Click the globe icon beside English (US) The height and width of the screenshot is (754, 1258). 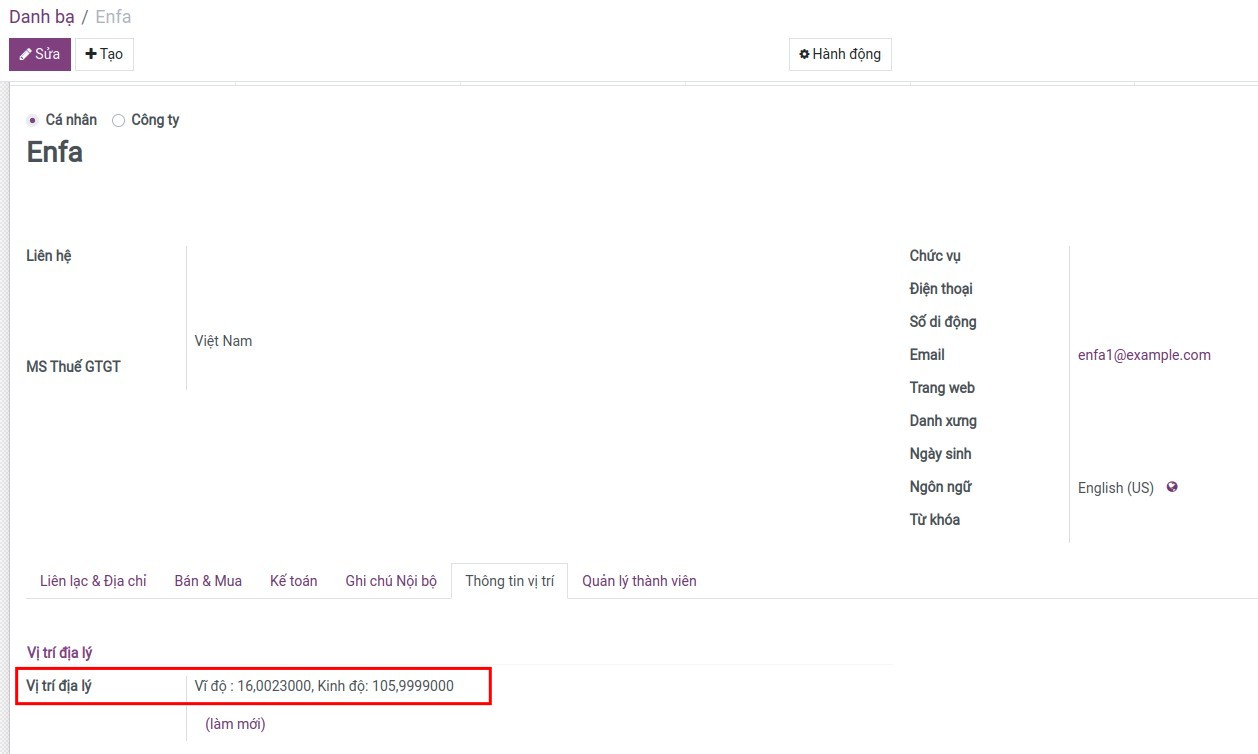point(1172,487)
